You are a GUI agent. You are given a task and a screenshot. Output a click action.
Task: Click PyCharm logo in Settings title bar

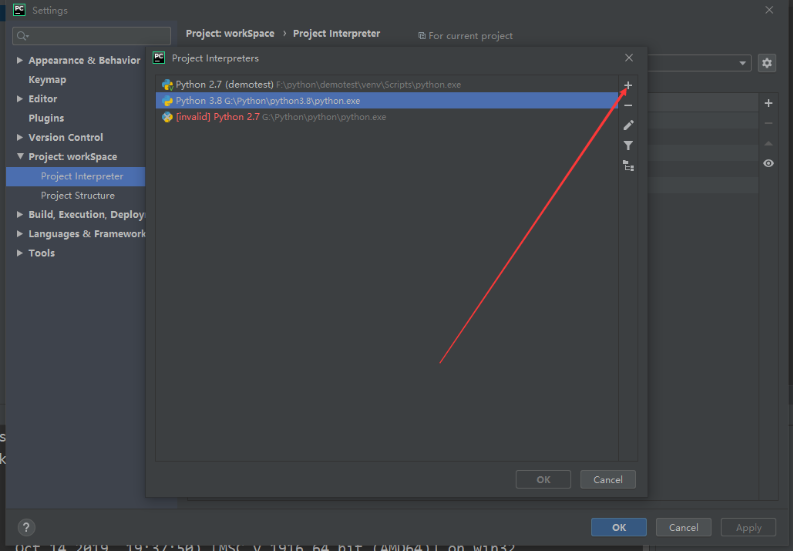(19, 10)
